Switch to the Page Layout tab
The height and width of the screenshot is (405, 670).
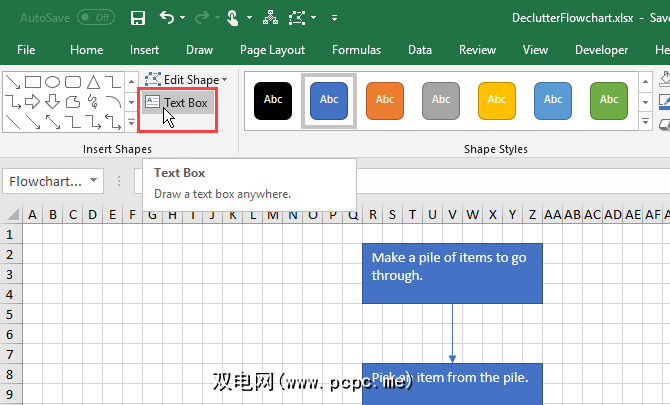click(x=272, y=50)
